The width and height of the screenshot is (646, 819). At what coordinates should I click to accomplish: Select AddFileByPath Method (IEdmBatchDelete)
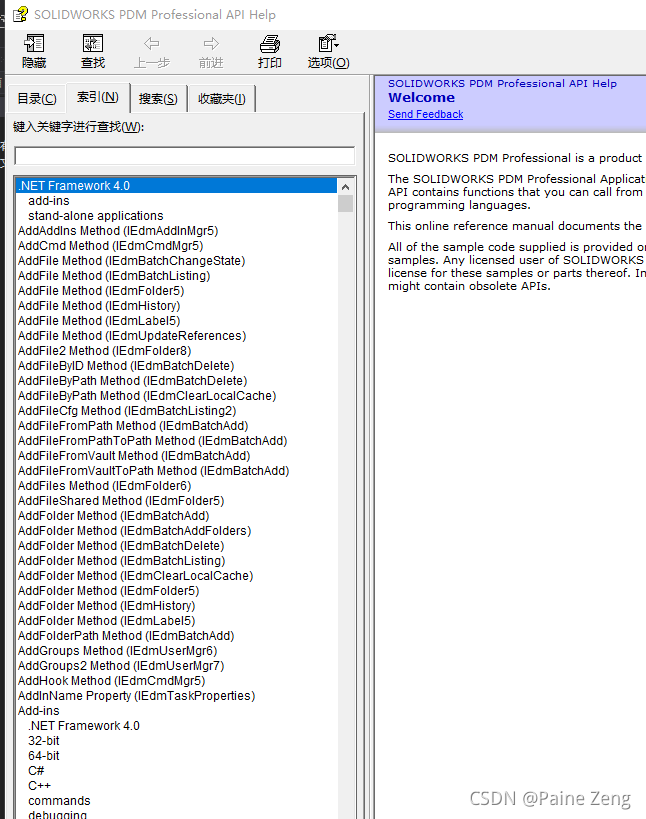pos(133,381)
